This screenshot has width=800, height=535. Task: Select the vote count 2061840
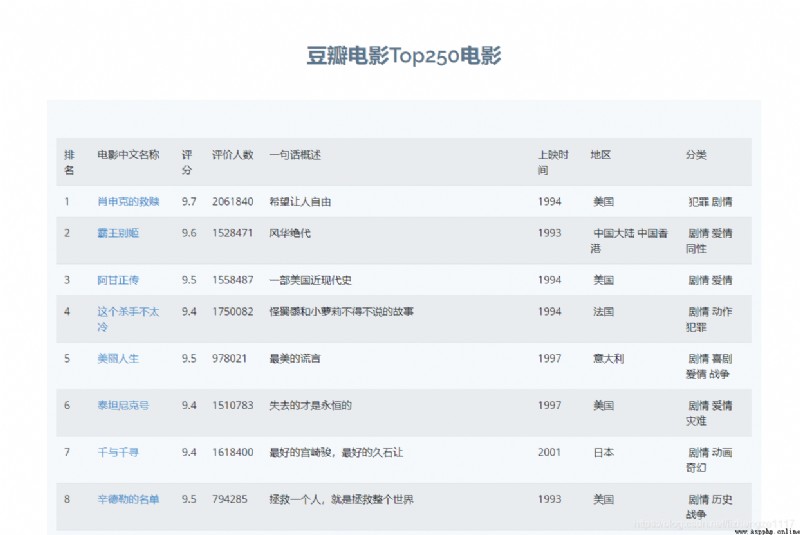coord(233,201)
